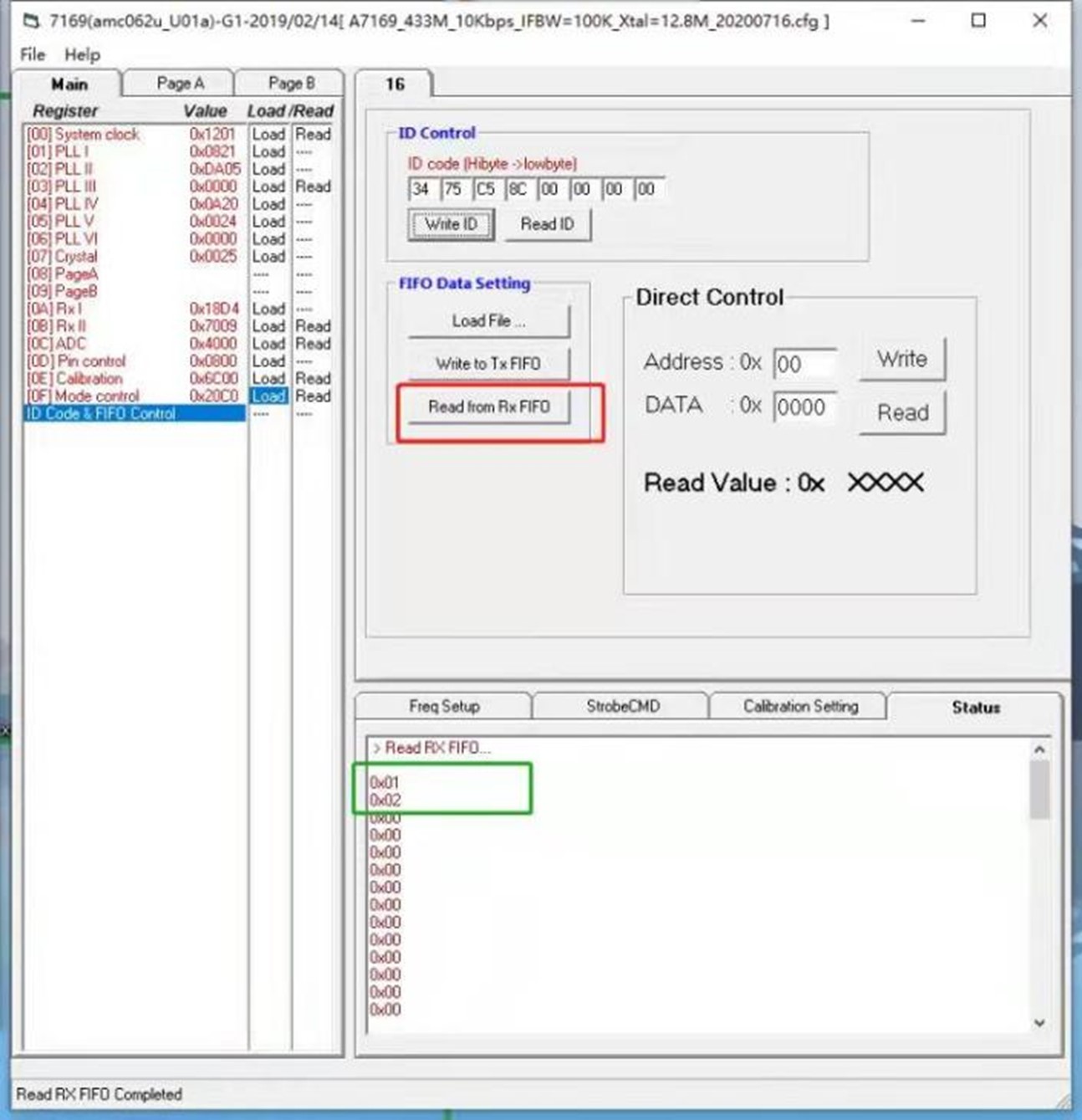Select ID Code & FIFO Control row
Viewport: 1082px width, 1120px height.
pyautogui.click(x=135, y=413)
